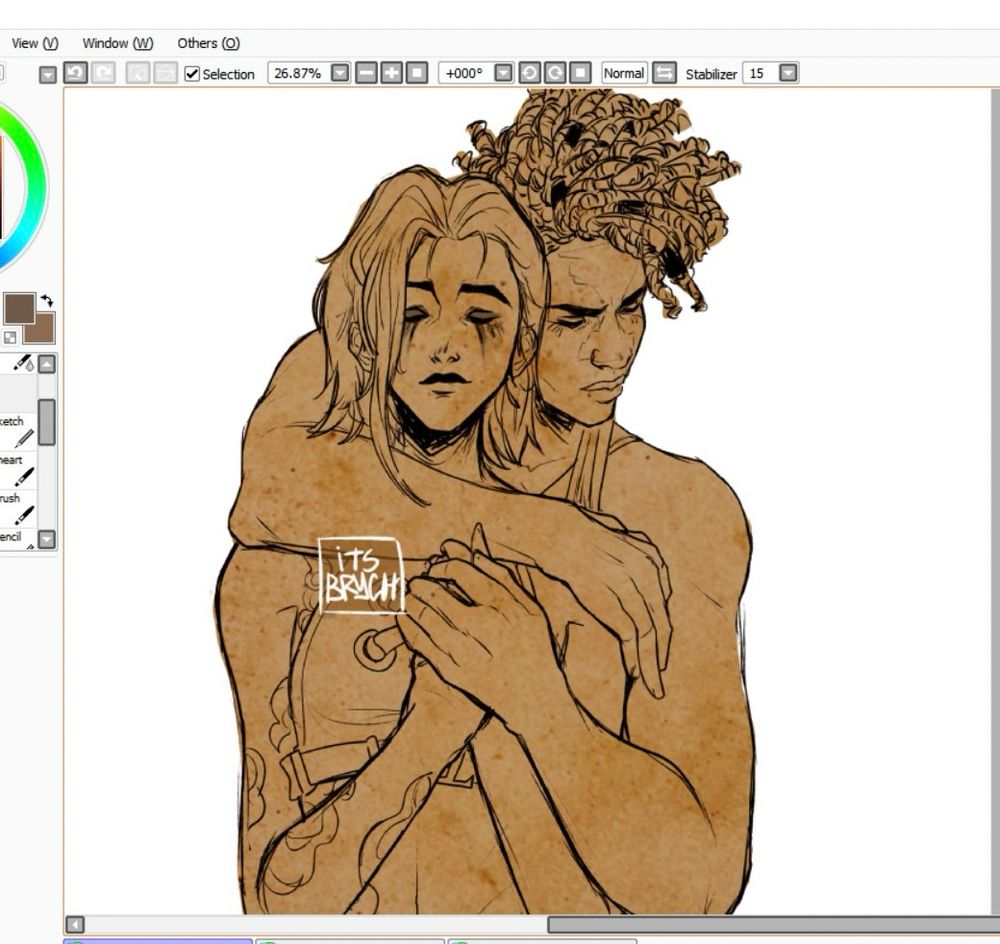
Task: Open the dropdown arrow left of Undo
Action: [48, 75]
